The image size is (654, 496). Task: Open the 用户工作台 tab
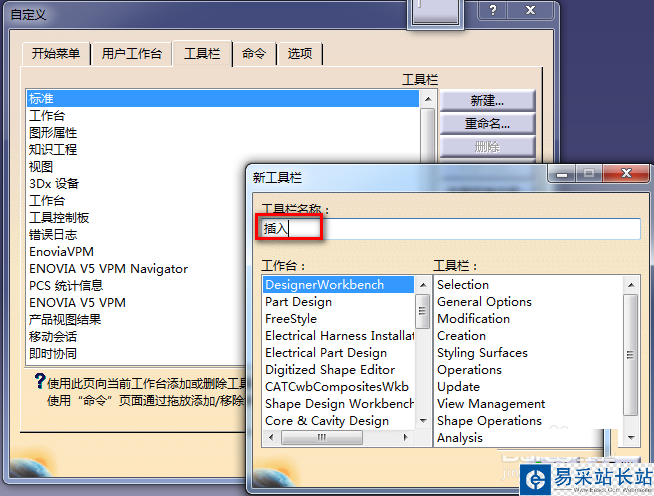131,53
